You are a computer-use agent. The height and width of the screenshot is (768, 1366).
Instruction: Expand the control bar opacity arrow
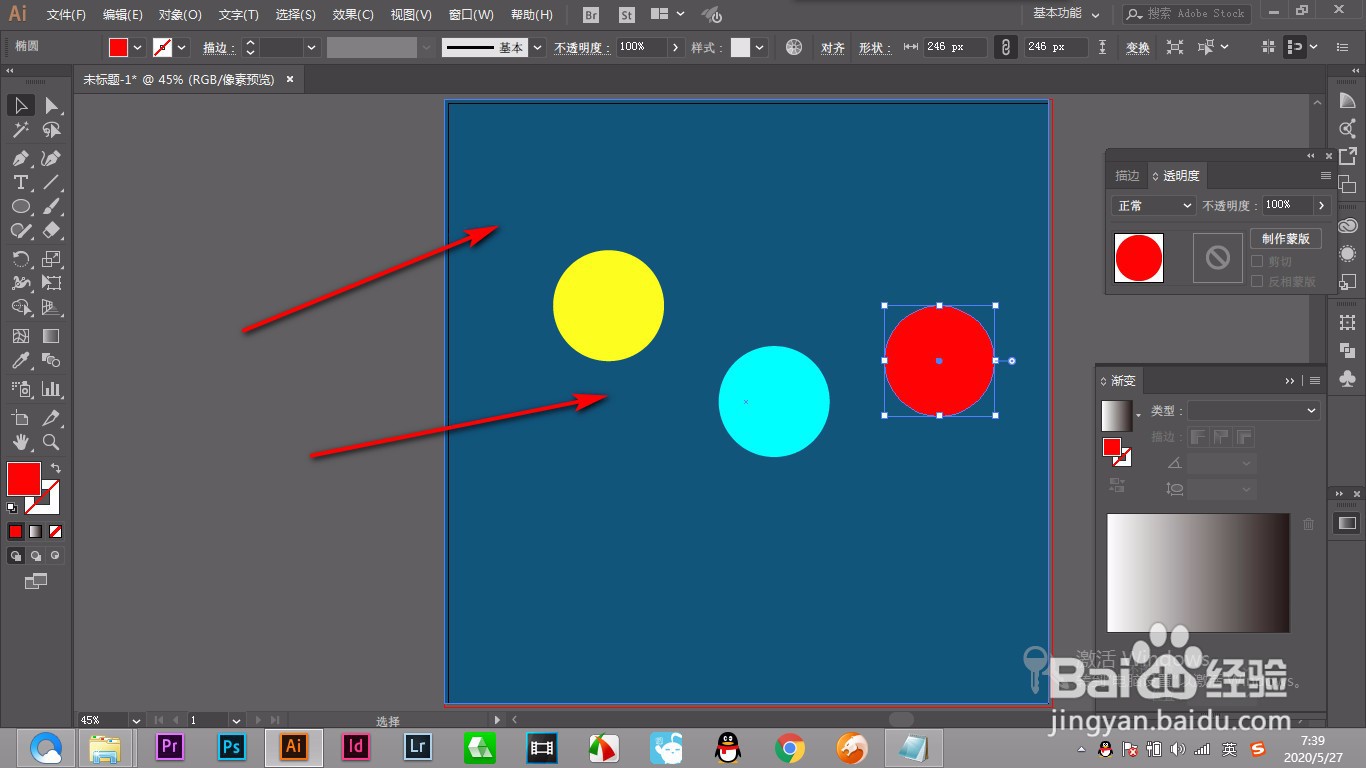click(677, 47)
